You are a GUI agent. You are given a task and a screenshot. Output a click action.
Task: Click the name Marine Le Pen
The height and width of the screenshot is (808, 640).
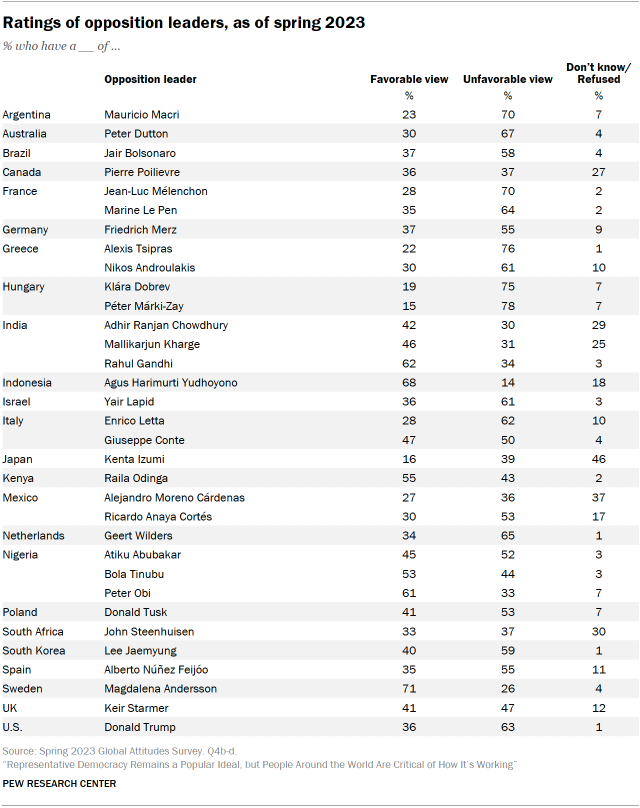click(140, 210)
